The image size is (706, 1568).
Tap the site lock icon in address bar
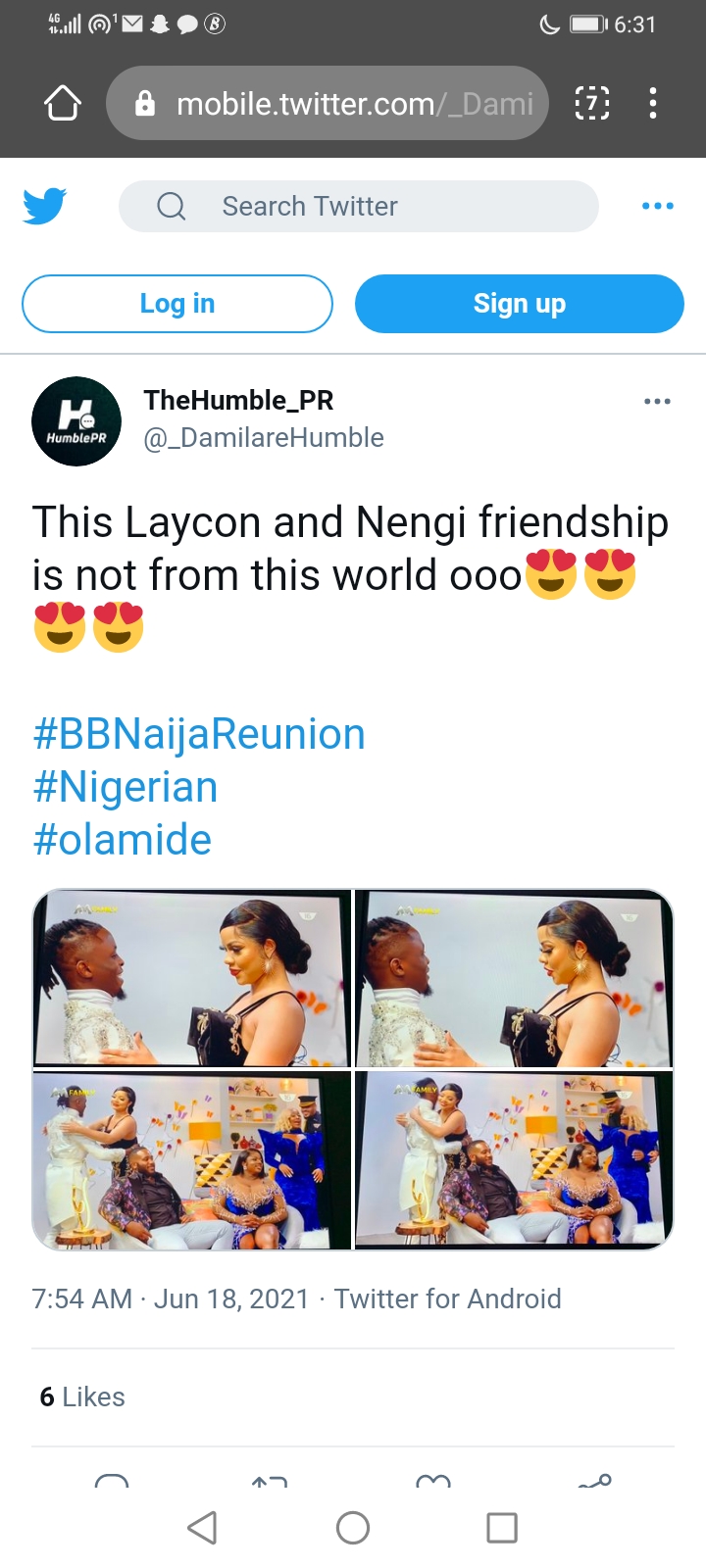145,103
